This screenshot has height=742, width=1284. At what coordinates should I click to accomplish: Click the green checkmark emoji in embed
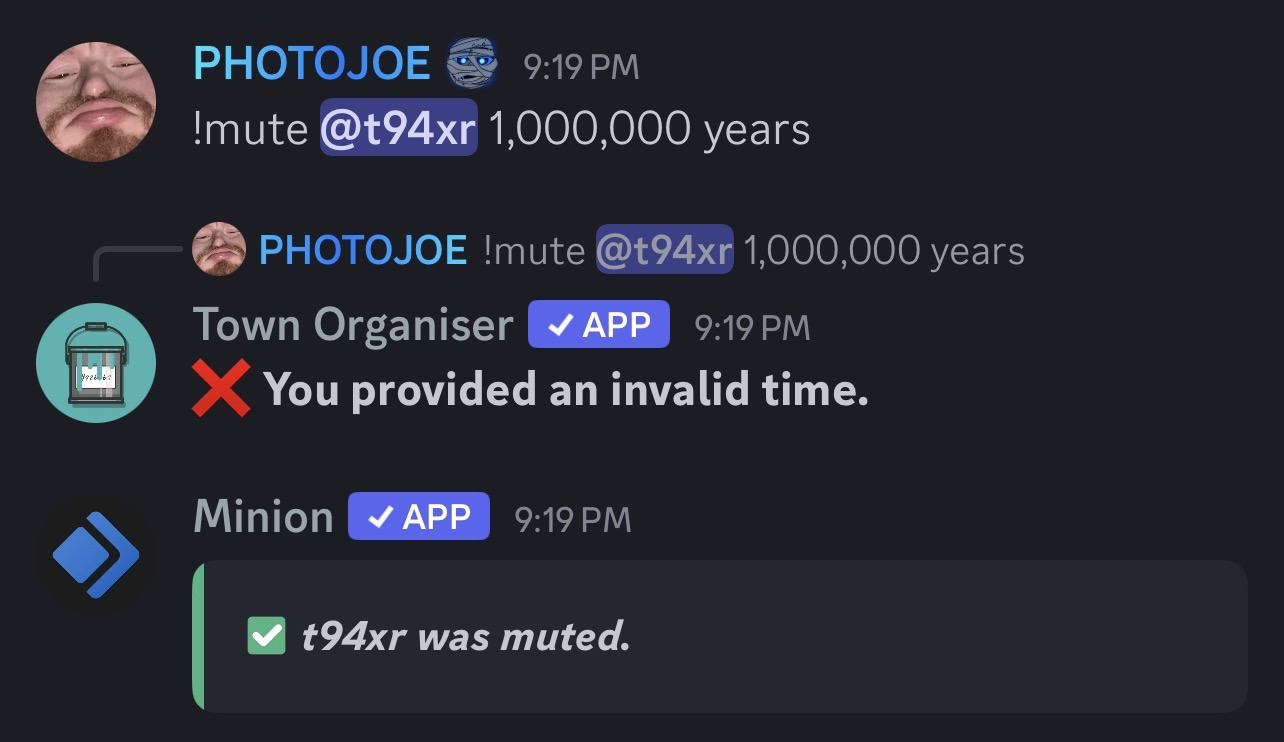(266, 636)
